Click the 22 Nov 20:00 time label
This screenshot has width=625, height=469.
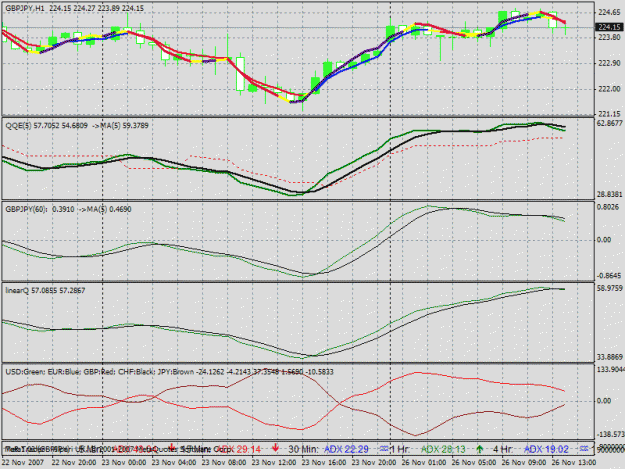74,462
